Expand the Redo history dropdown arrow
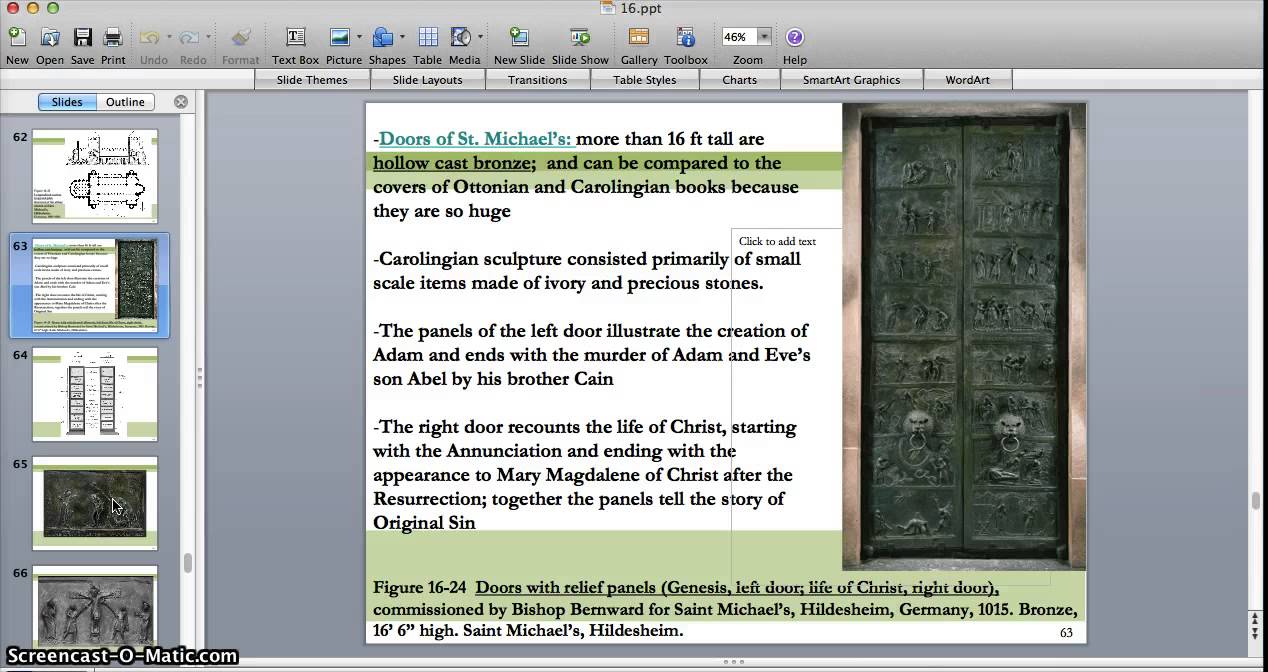The image size is (1268, 672). pyautogui.click(x=208, y=37)
